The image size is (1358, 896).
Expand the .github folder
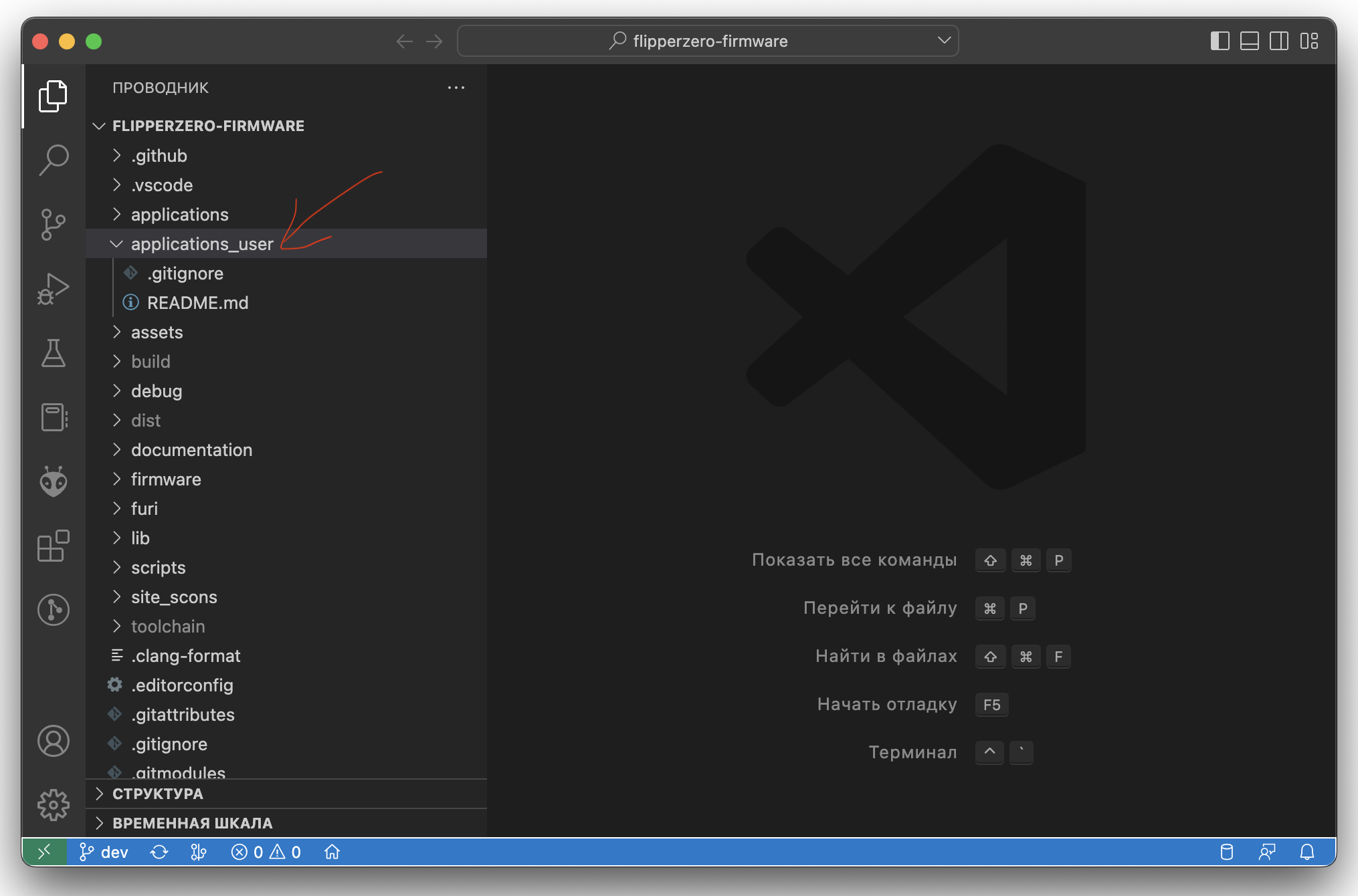click(x=286, y=155)
